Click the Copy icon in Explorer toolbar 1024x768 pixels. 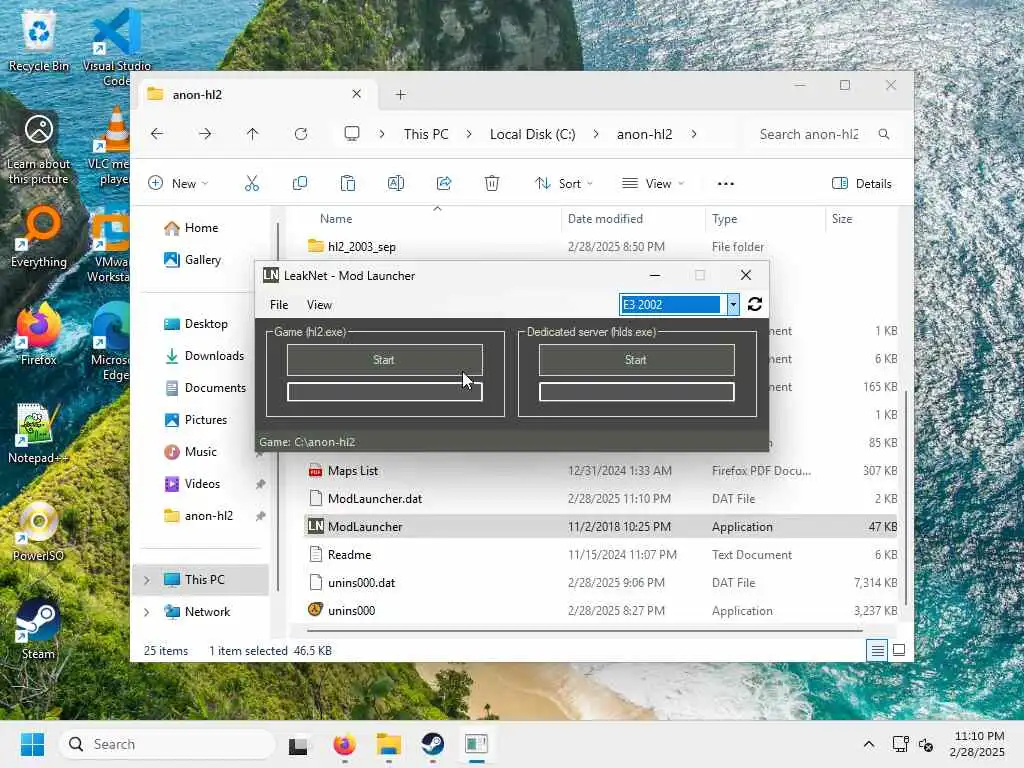pyautogui.click(x=300, y=184)
